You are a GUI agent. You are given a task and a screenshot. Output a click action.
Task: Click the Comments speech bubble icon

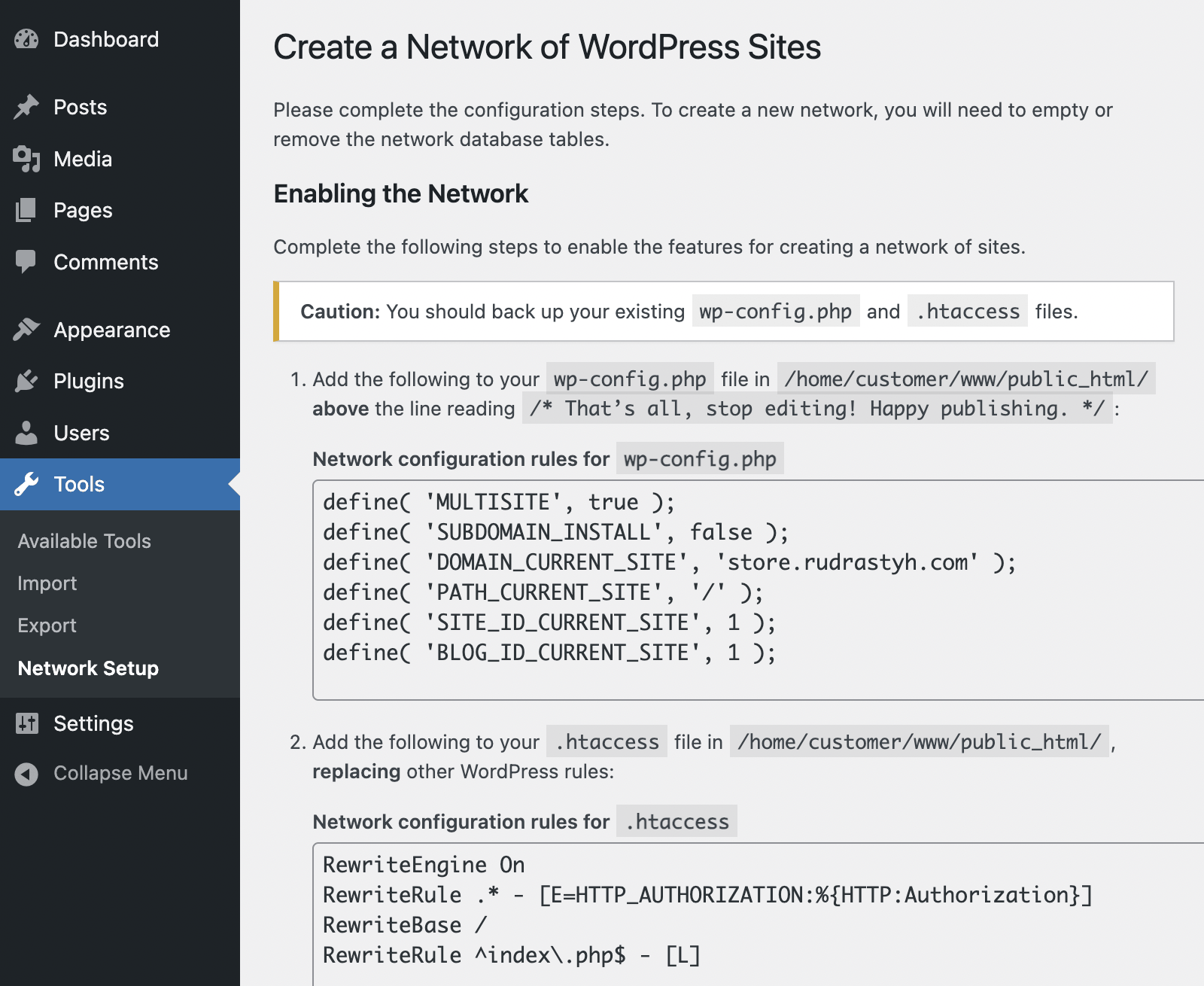pos(26,262)
